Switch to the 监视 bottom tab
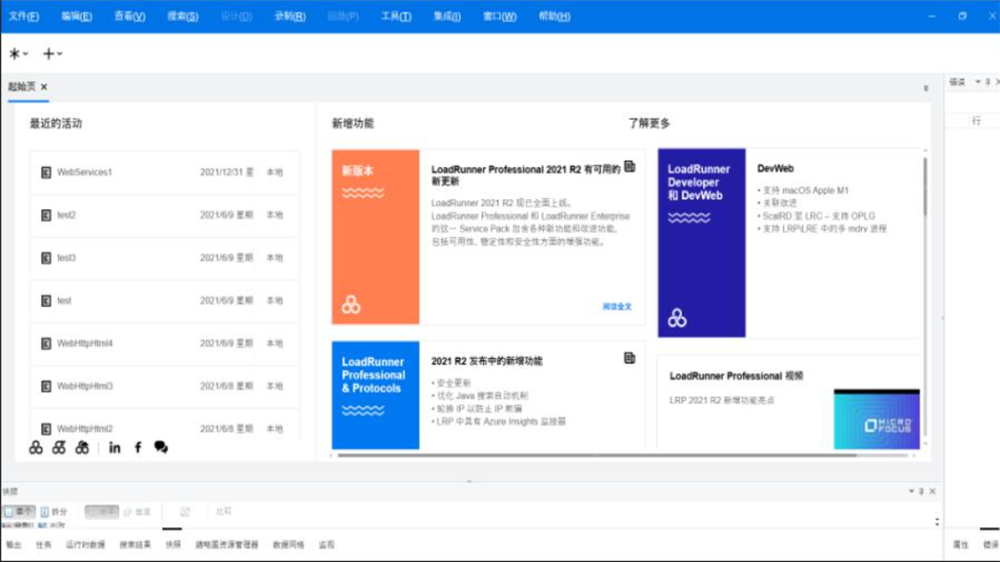The height and width of the screenshot is (562, 1000). click(327, 545)
